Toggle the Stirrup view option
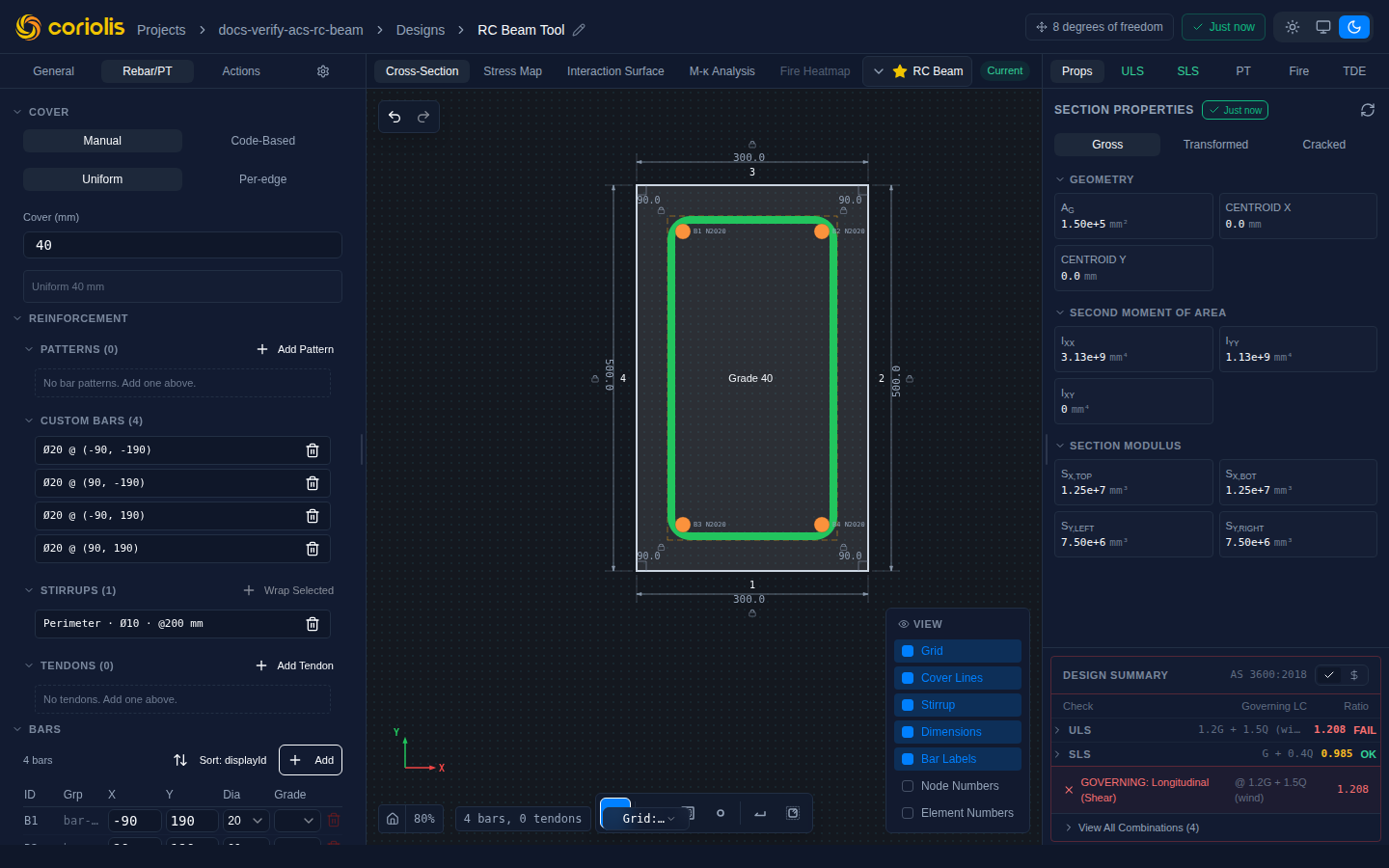 [958, 705]
